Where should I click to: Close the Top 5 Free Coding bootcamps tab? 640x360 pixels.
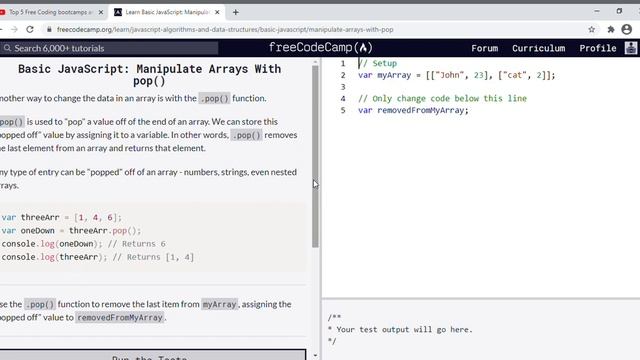(101, 12)
